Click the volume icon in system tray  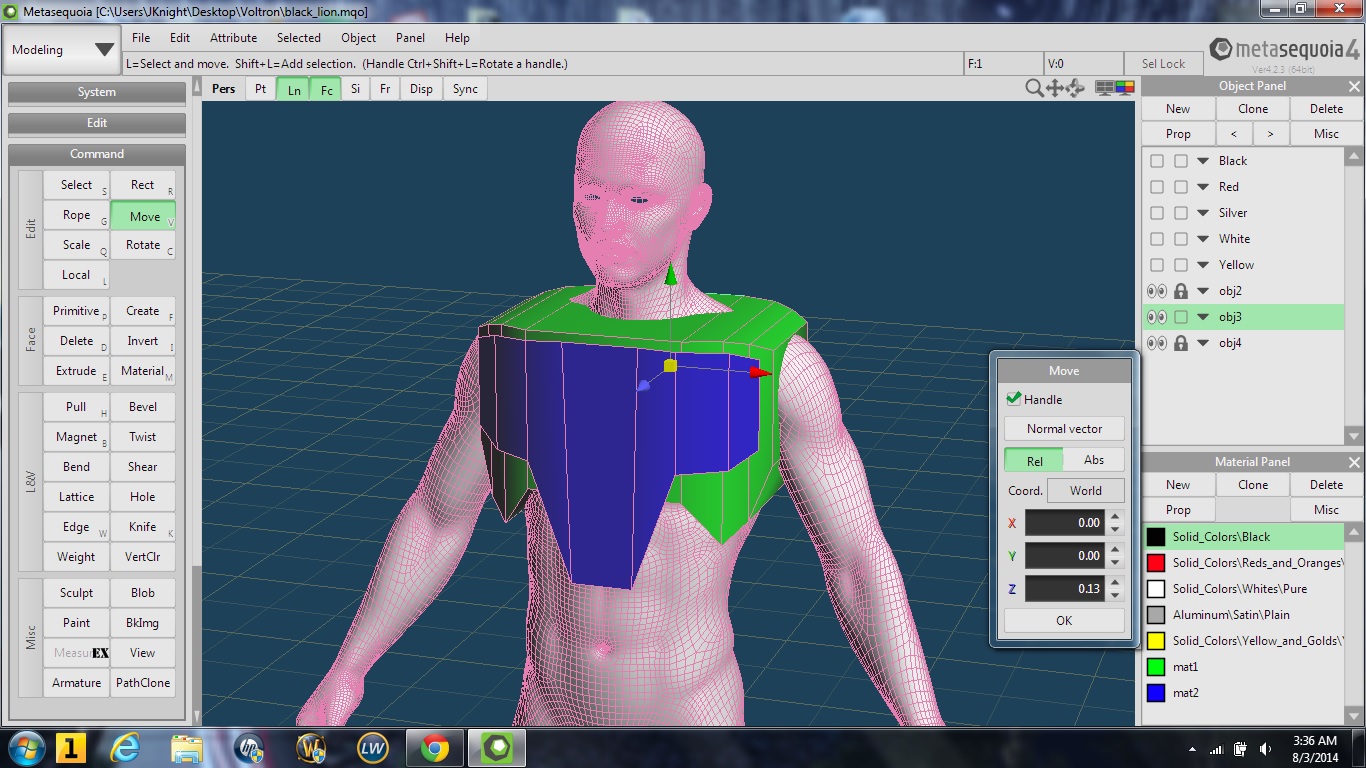[x=1266, y=749]
